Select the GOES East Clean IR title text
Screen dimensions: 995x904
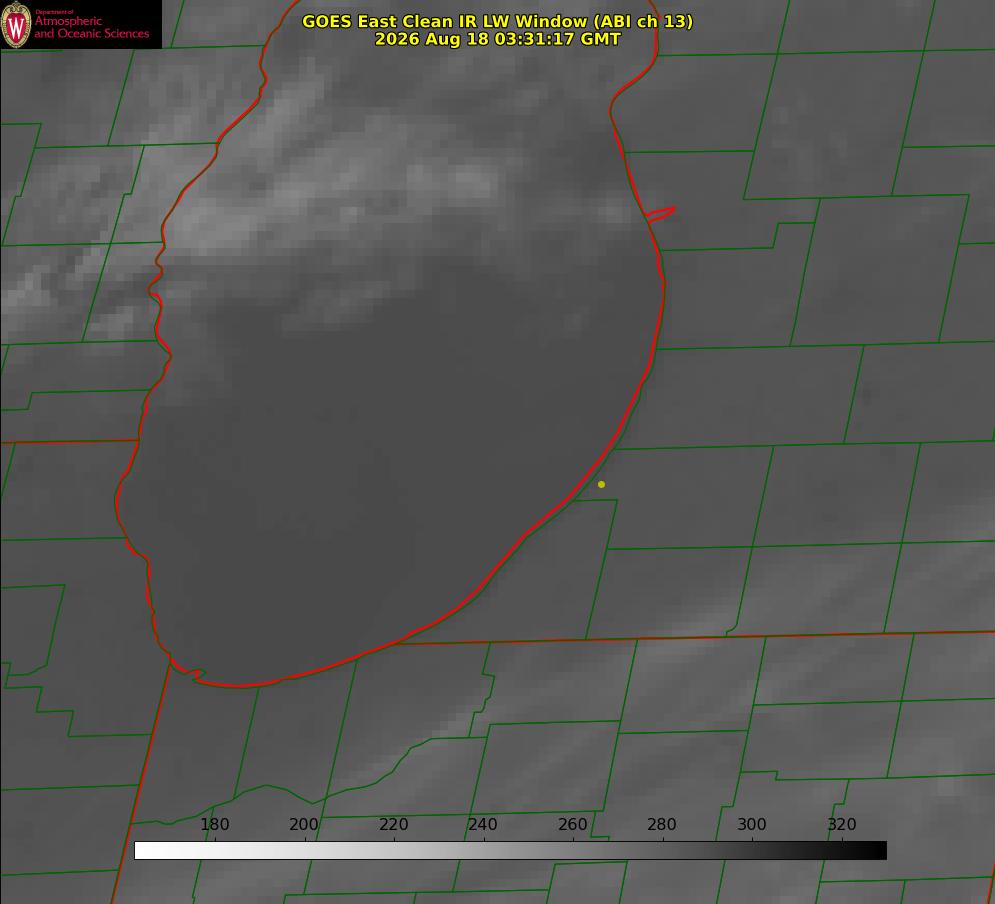[x=498, y=21]
